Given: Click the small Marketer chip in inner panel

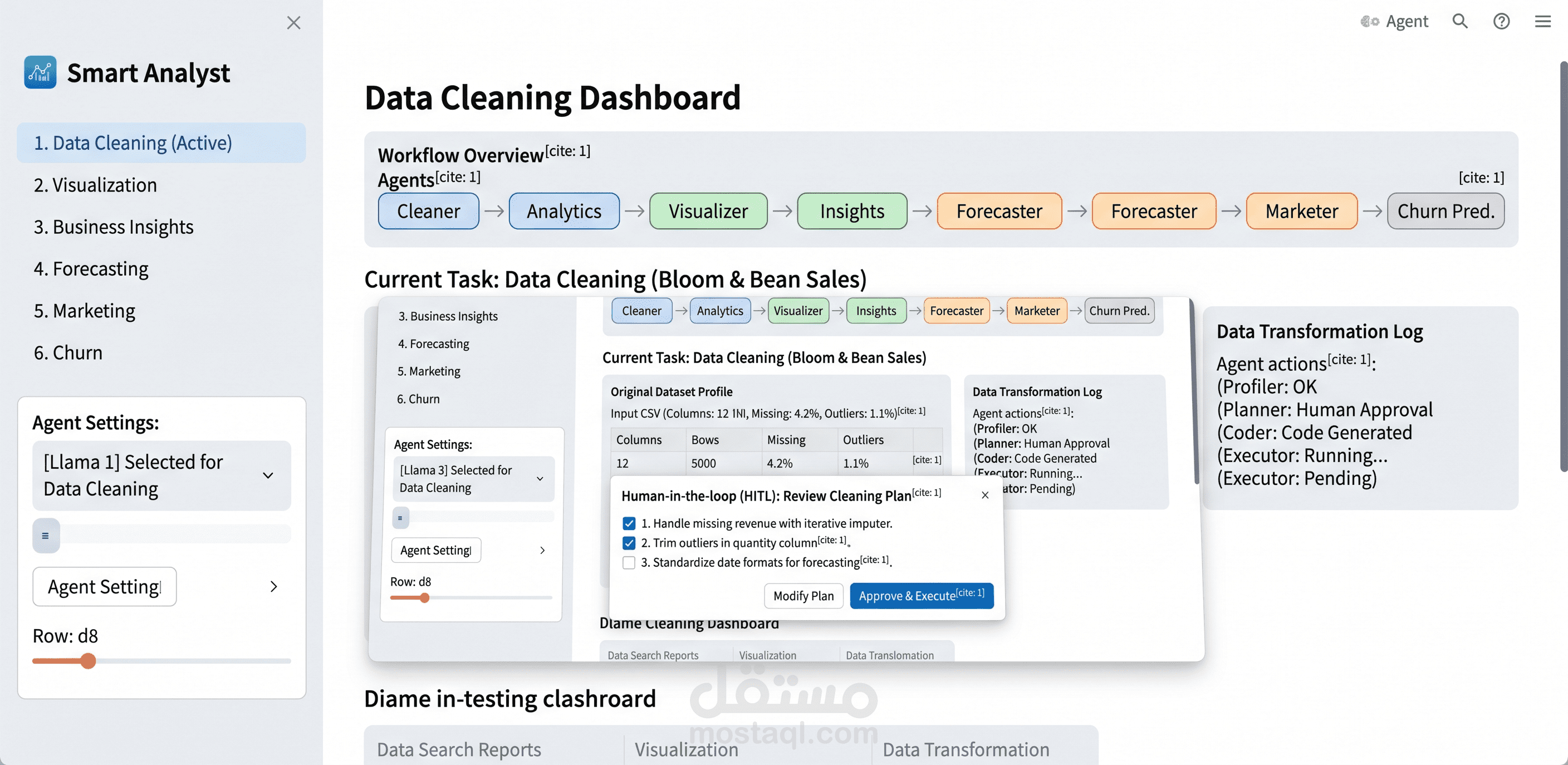Looking at the screenshot, I should click(x=1037, y=310).
